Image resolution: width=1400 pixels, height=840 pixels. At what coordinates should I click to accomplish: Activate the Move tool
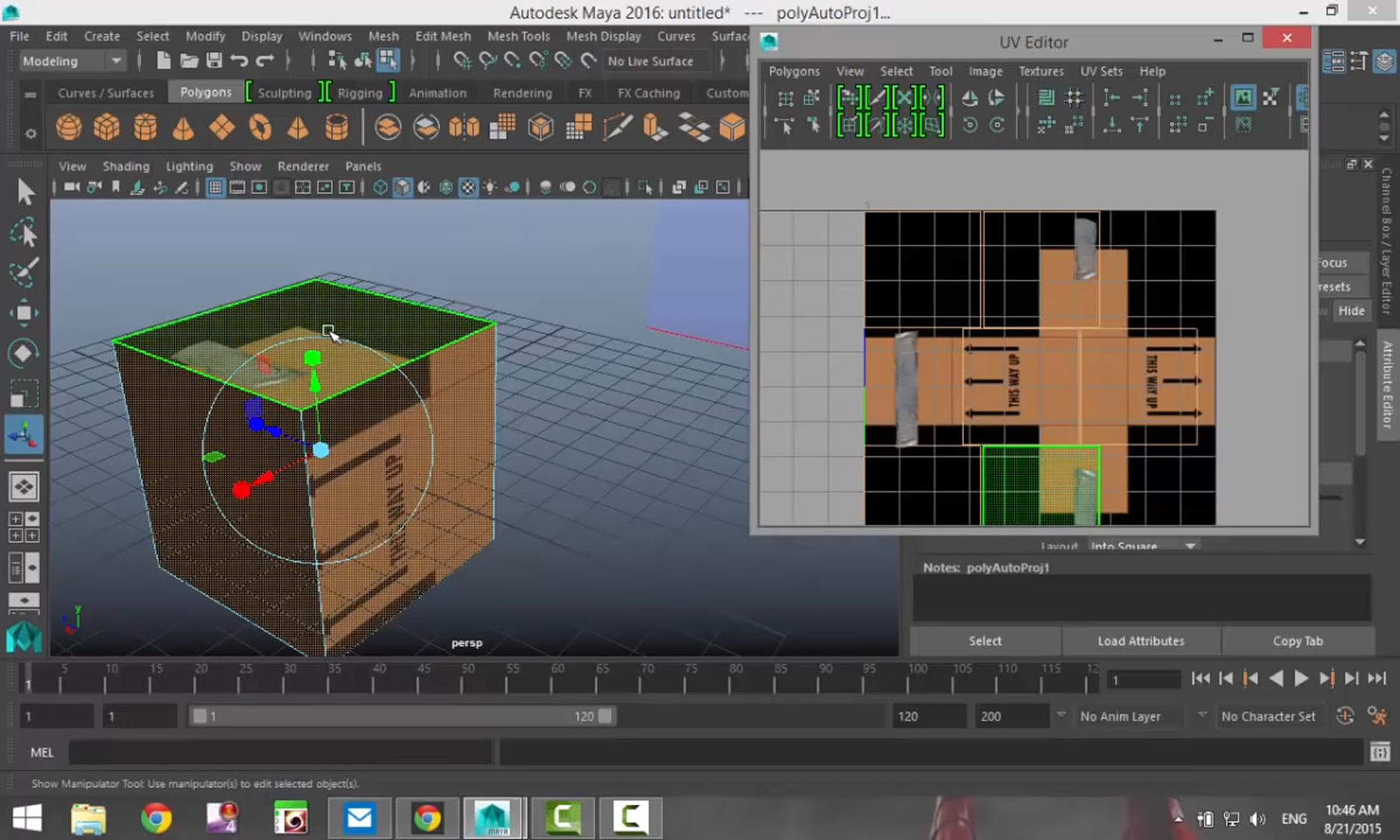pyautogui.click(x=24, y=313)
